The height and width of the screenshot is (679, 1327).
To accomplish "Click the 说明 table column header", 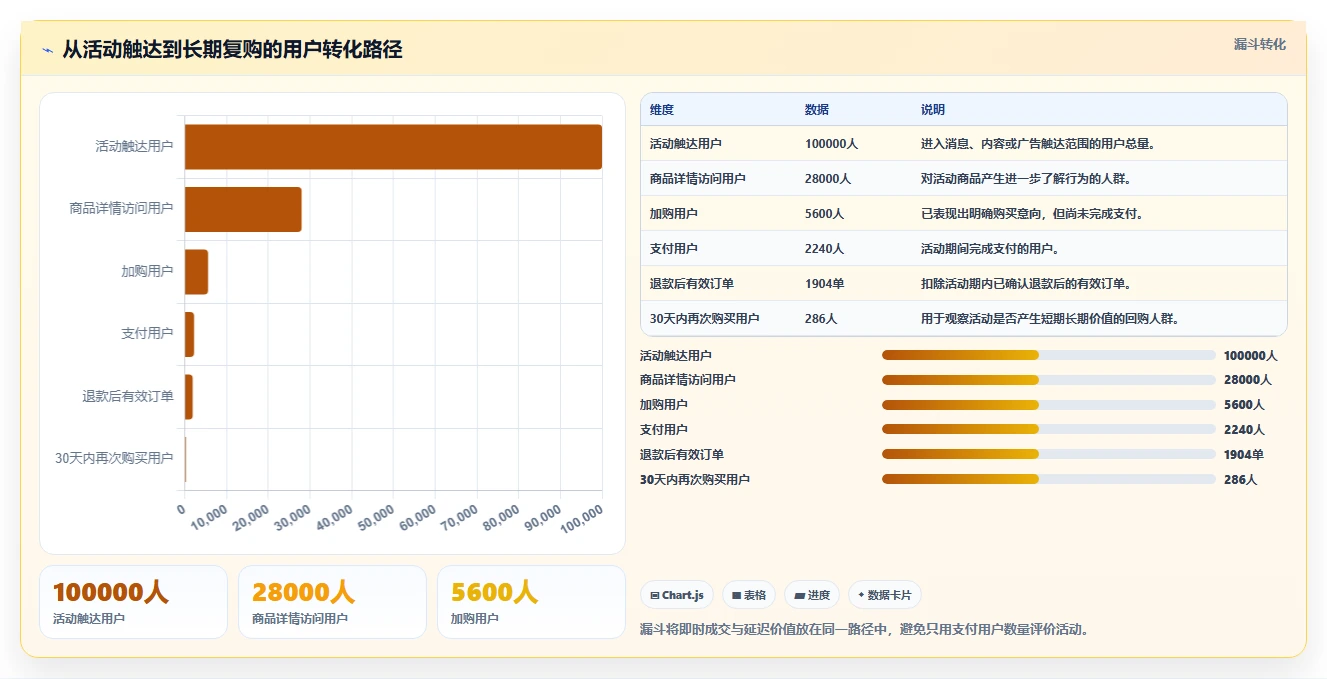I will coord(933,110).
